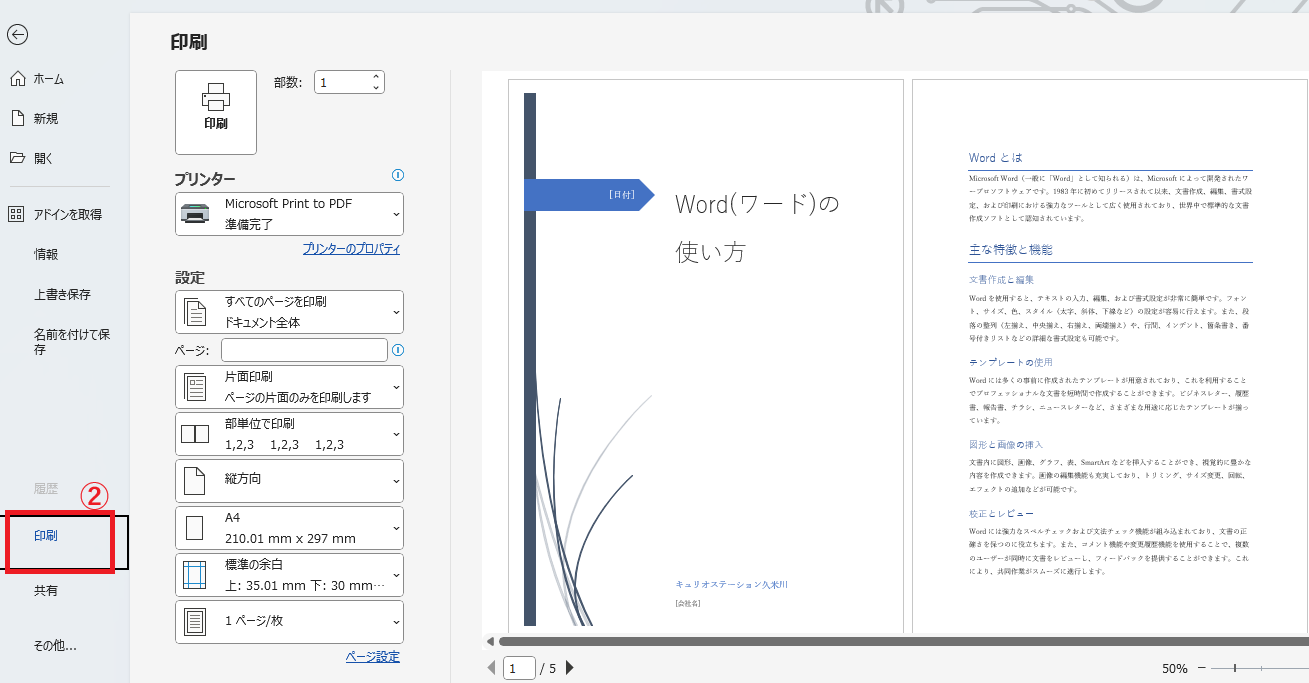Open the Microsoft Print to PDF printer dropdown
Screen dimensions: 1309x683
289,214
